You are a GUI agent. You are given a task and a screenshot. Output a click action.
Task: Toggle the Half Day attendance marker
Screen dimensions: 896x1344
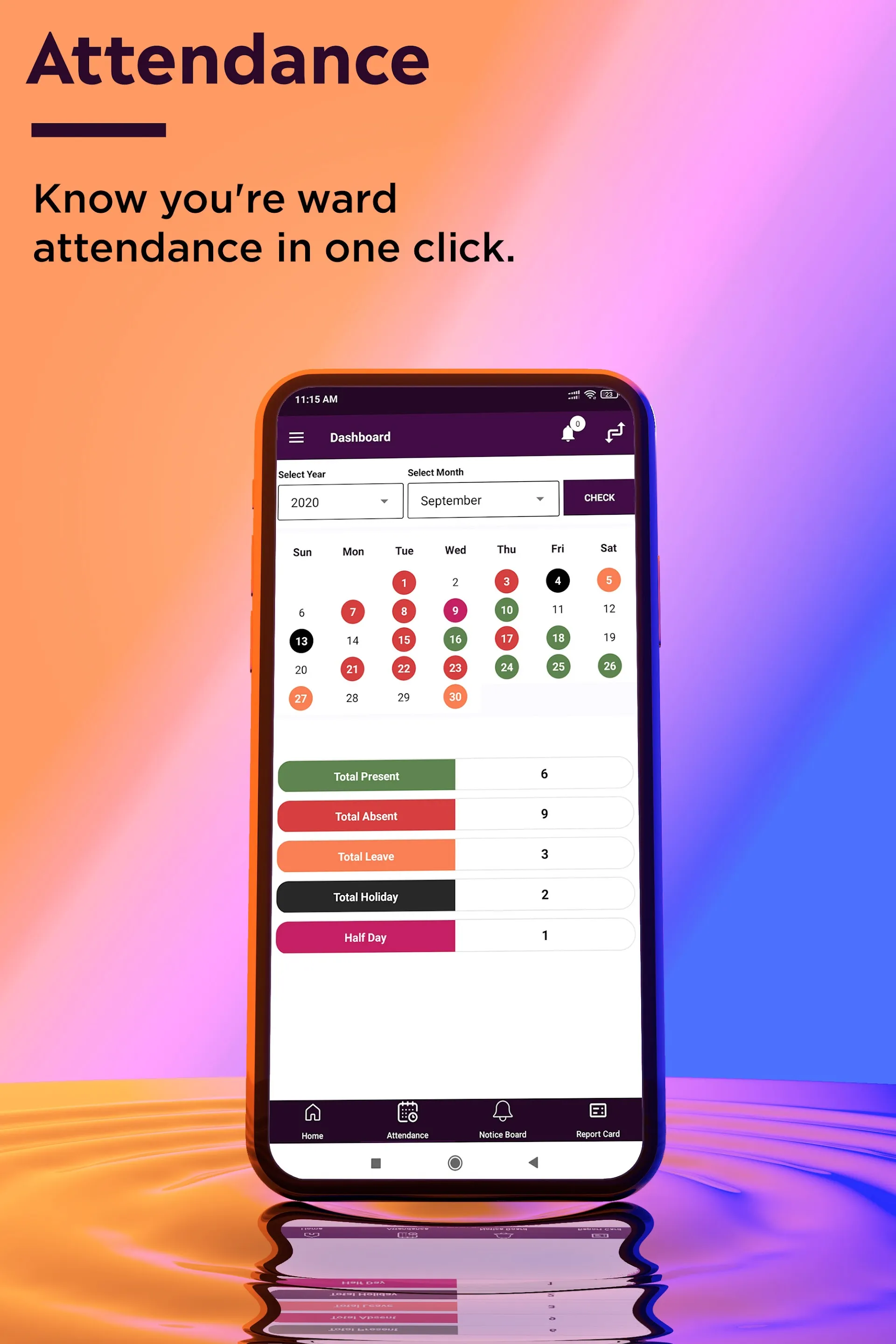[x=366, y=936]
